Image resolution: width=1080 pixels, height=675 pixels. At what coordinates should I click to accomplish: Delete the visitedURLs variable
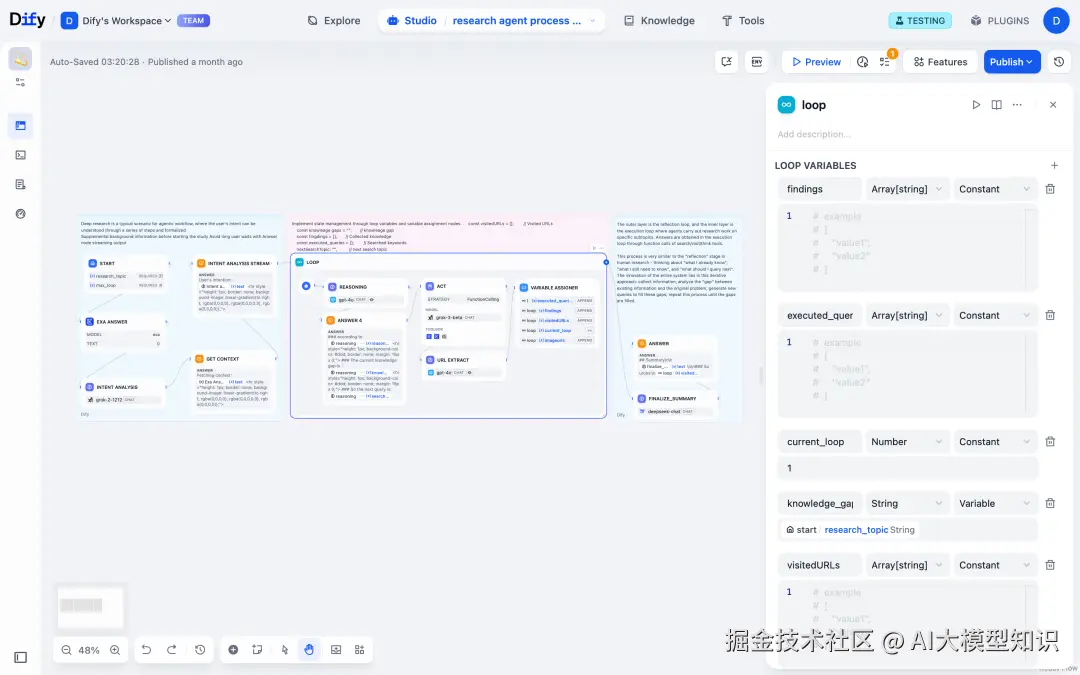pyautogui.click(x=1050, y=565)
